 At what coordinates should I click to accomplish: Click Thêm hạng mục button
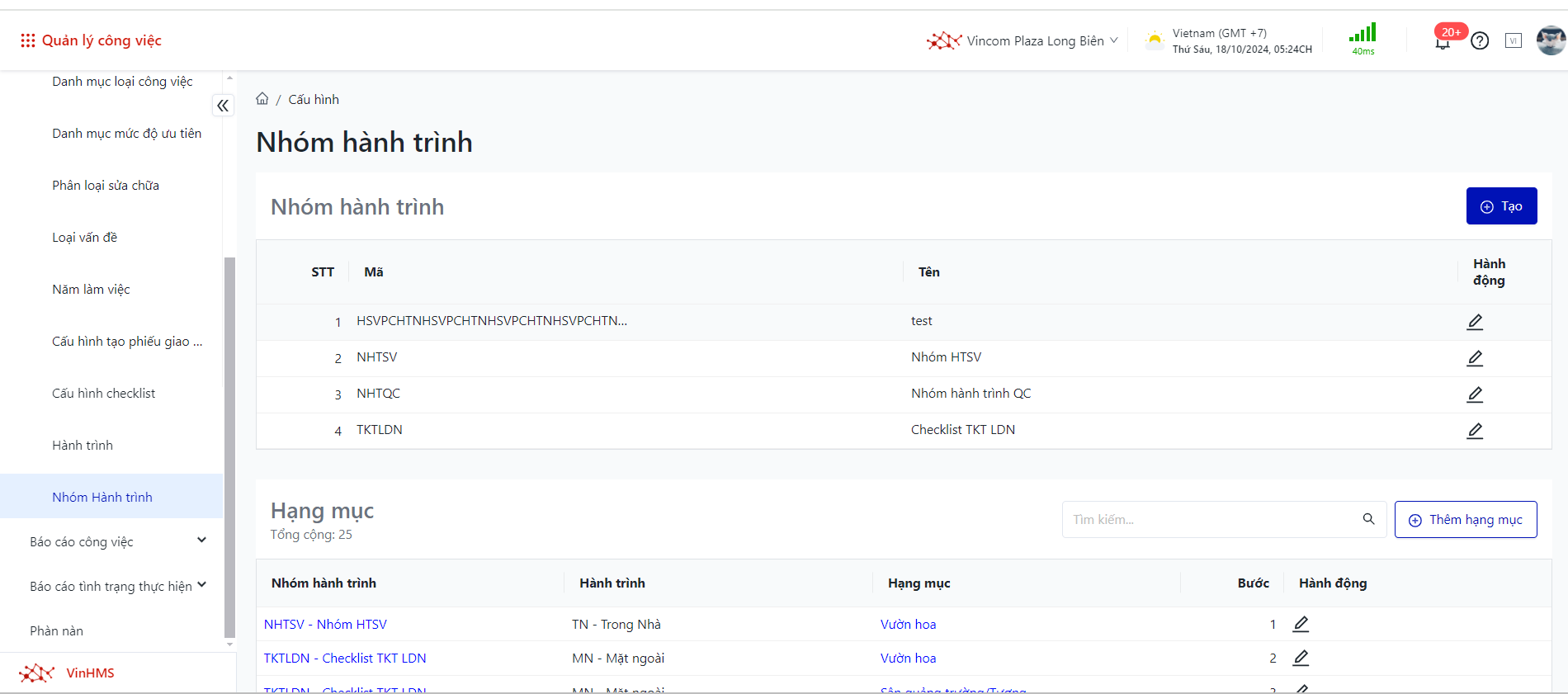[x=1465, y=520]
